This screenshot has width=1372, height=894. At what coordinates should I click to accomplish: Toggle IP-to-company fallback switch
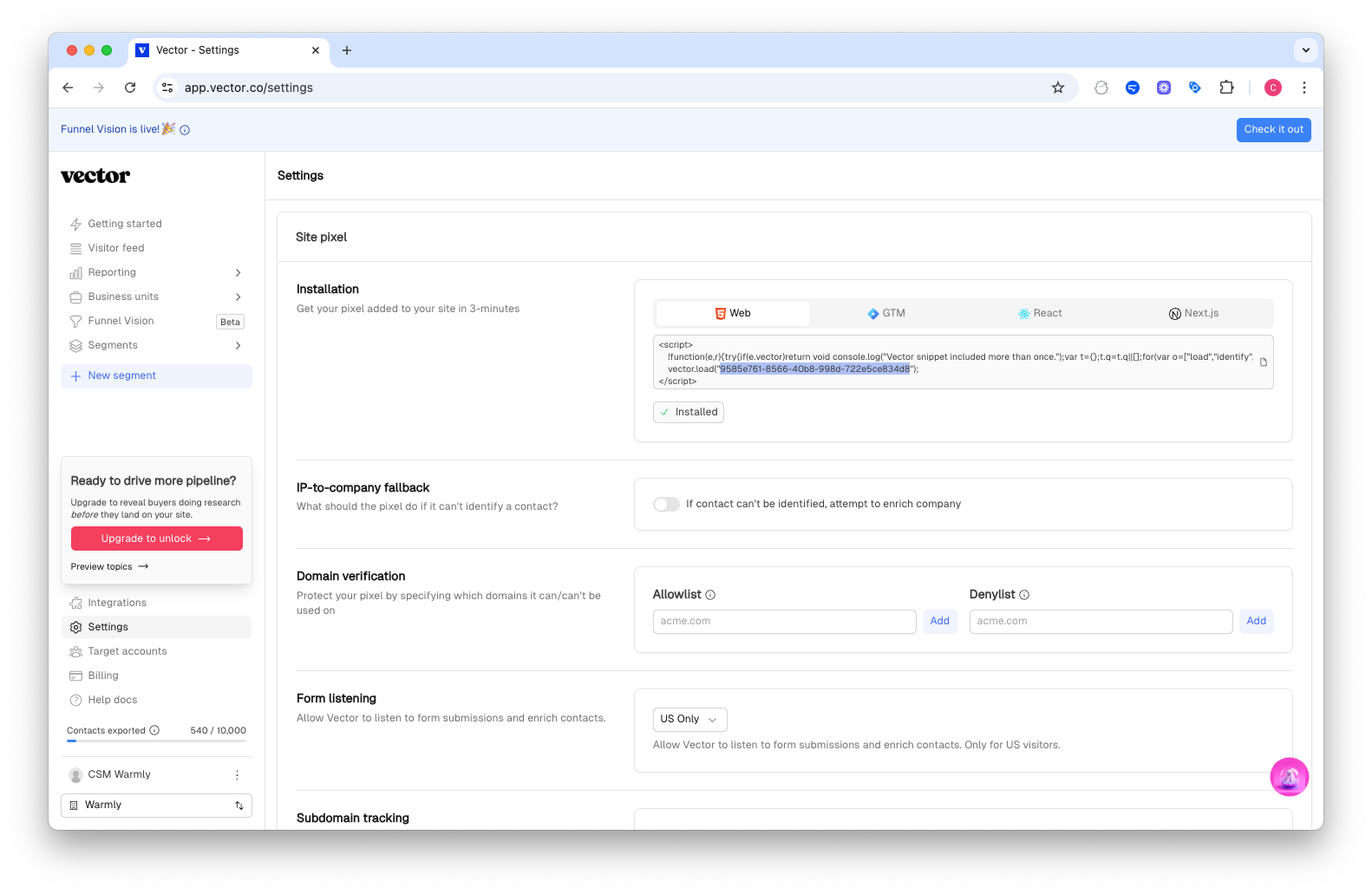tap(666, 505)
